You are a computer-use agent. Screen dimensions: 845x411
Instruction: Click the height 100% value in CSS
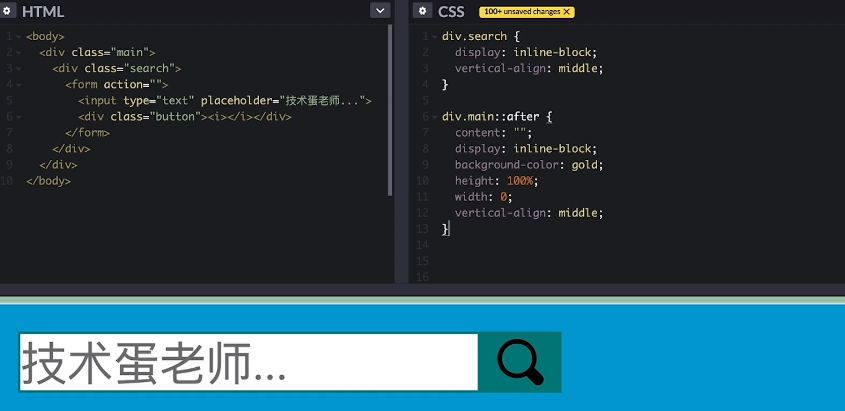(520, 181)
